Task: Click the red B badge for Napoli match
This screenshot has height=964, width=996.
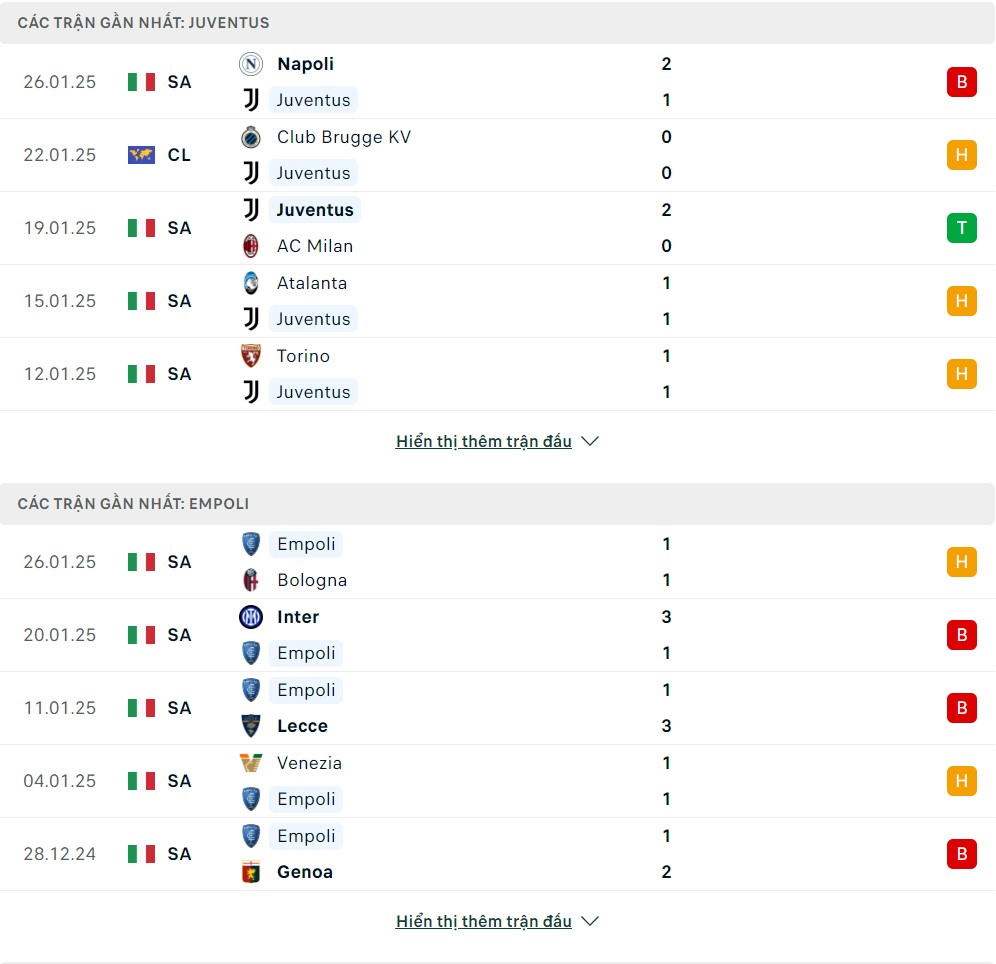Action: [962, 82]
